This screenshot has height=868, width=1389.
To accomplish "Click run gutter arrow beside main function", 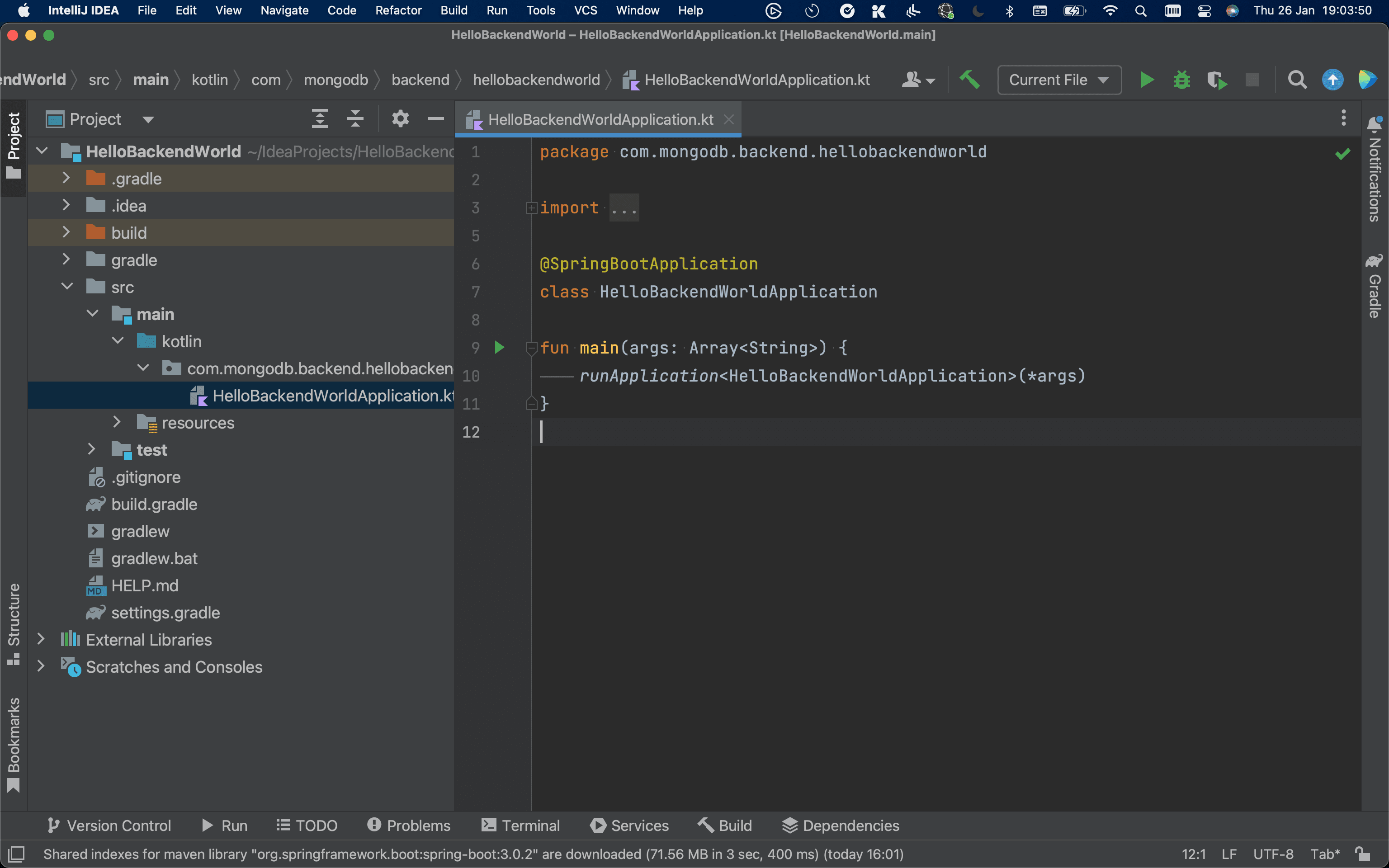I will [499, 347].
